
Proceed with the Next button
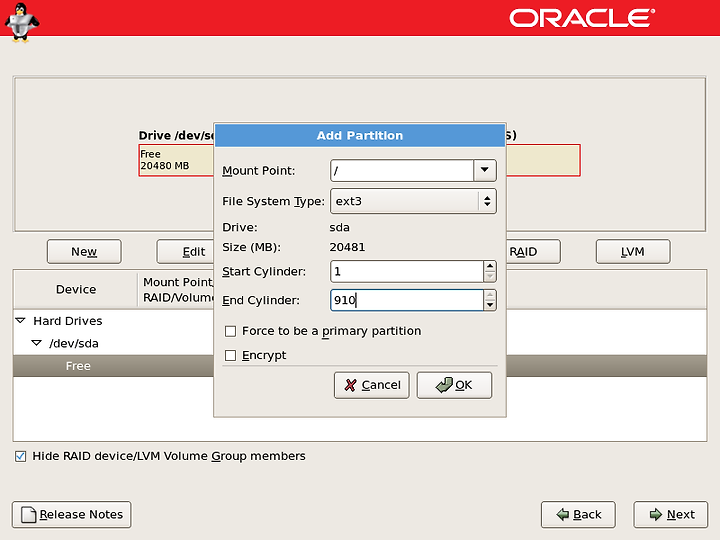pos(671,514)
